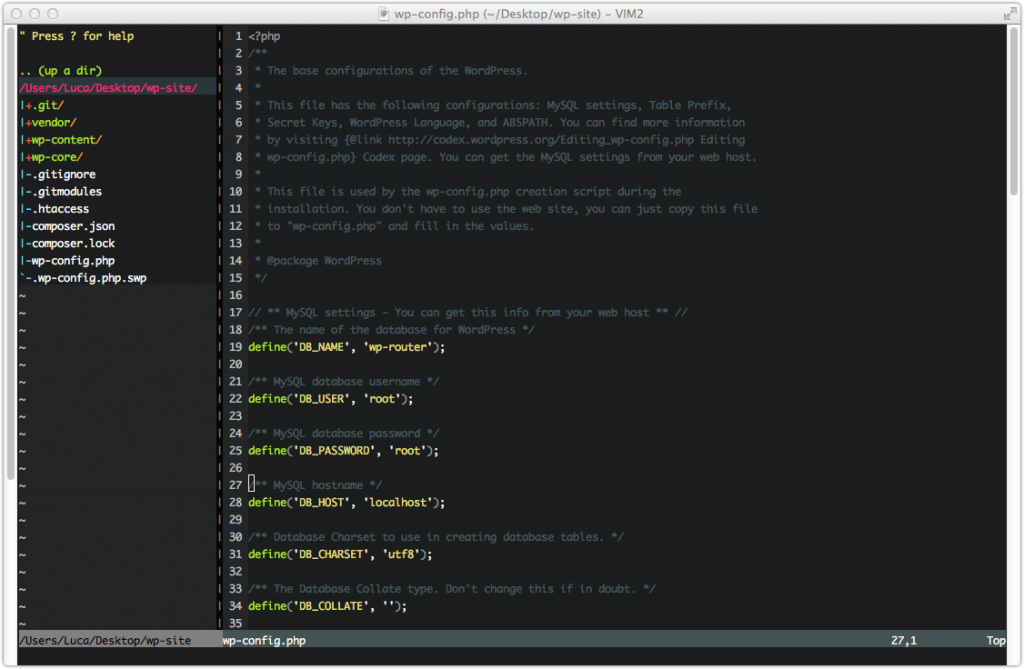Click the define DB_NAME line

[x=347, y=347]
